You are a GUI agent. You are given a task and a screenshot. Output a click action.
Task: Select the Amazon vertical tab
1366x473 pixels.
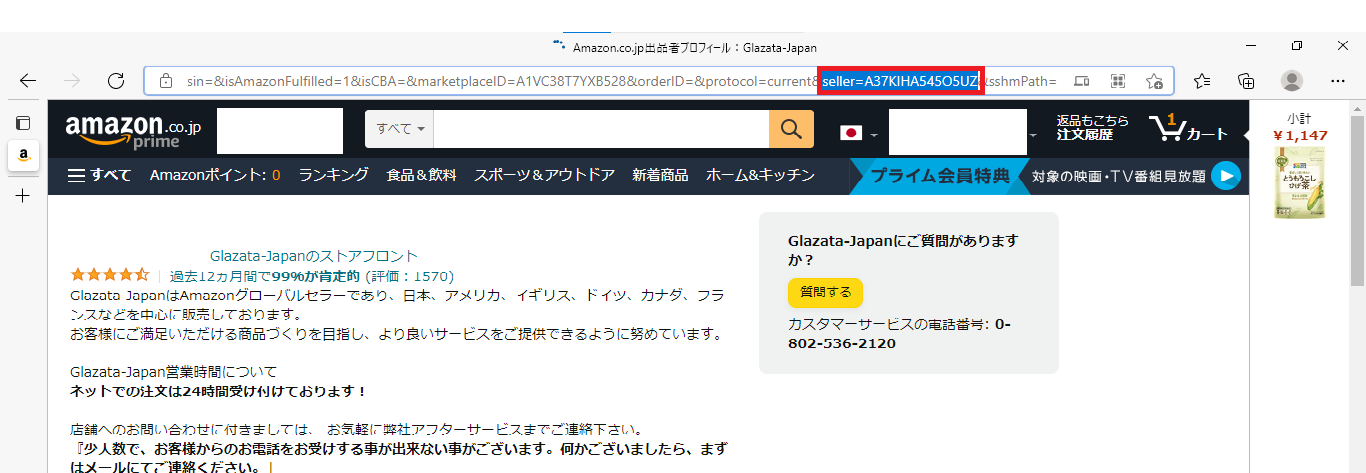click(x=23, y=155)
